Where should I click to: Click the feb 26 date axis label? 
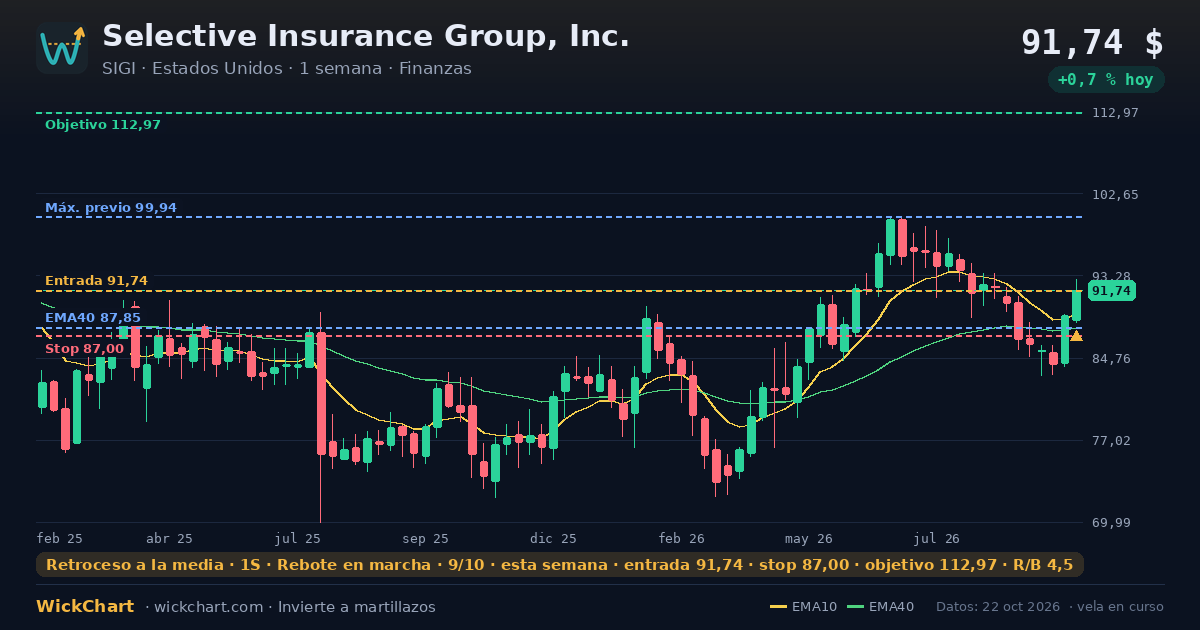point(682,538)
